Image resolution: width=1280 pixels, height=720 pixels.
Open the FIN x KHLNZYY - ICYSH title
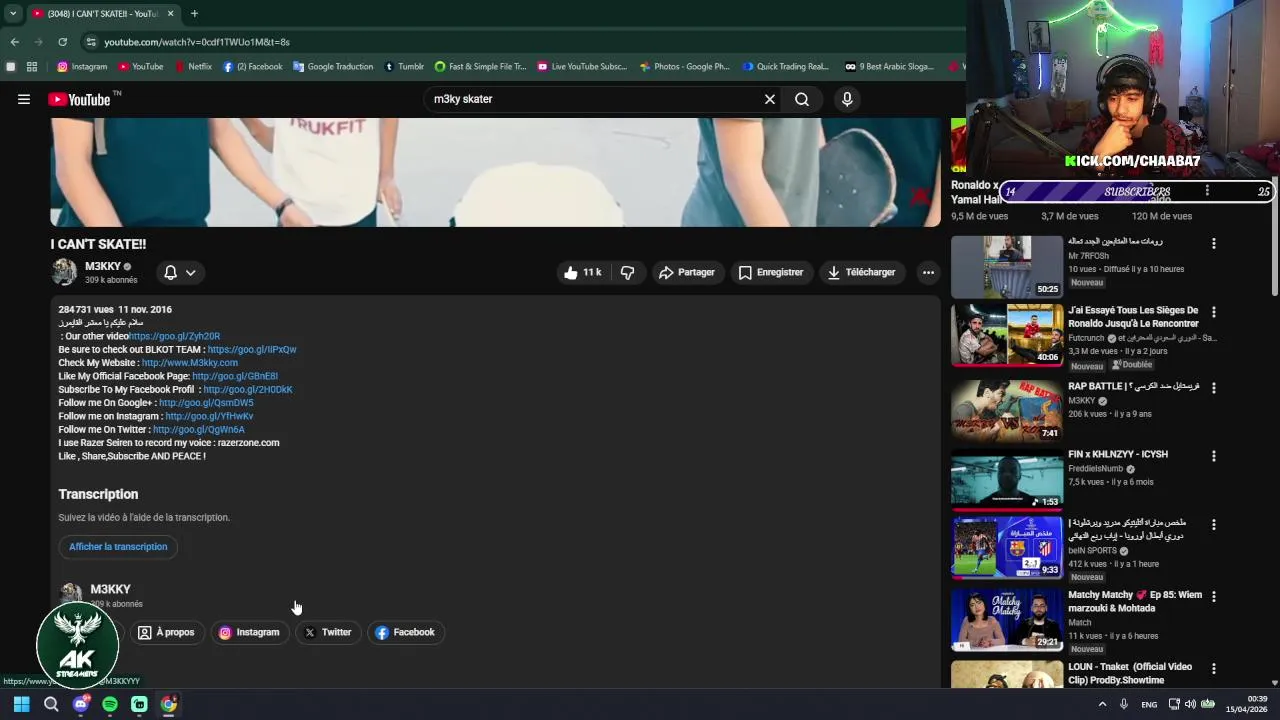[1117, 454]
